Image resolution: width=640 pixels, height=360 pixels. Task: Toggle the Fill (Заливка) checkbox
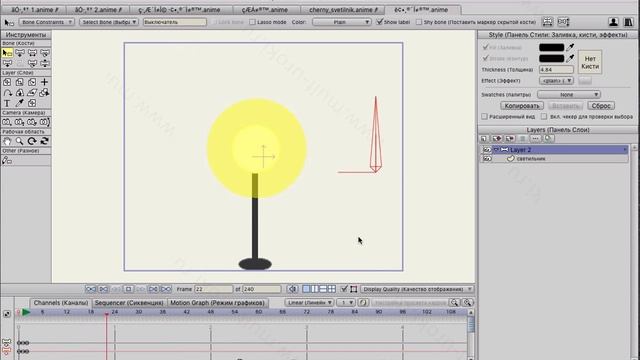click(x=485, y=47)
